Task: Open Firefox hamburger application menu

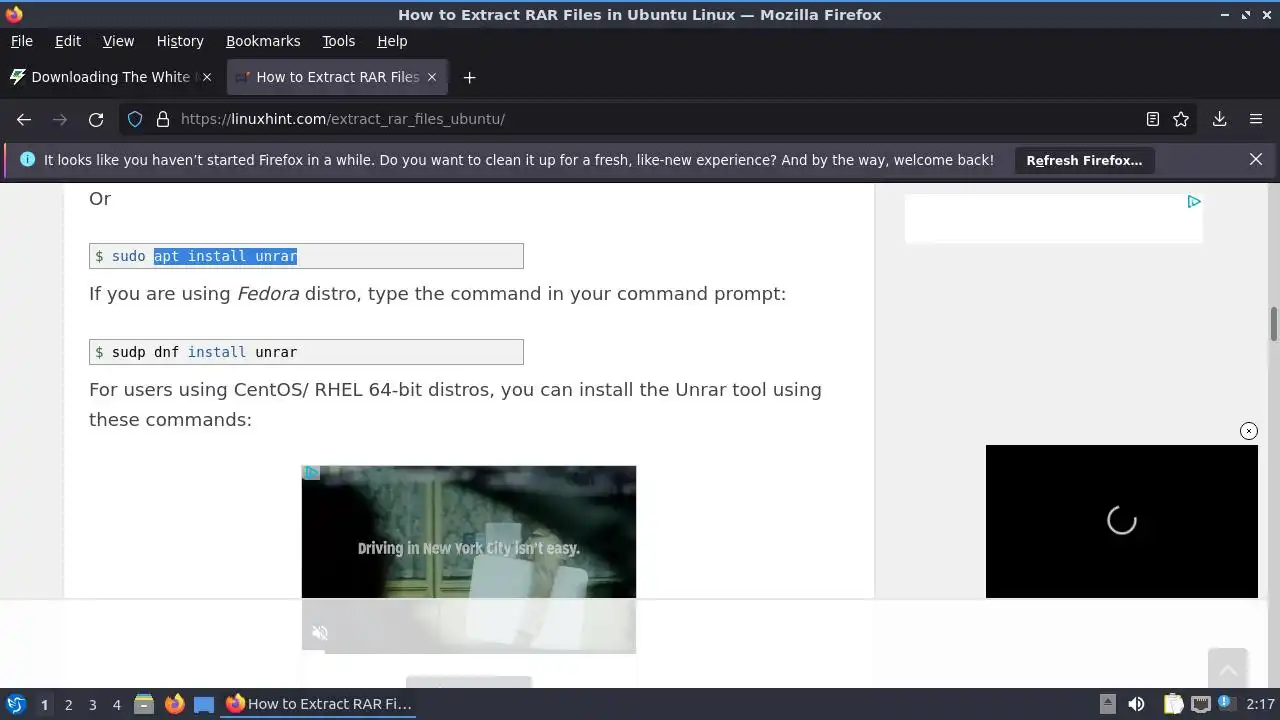Action: pyautogui.click(x=1256, y=119)
